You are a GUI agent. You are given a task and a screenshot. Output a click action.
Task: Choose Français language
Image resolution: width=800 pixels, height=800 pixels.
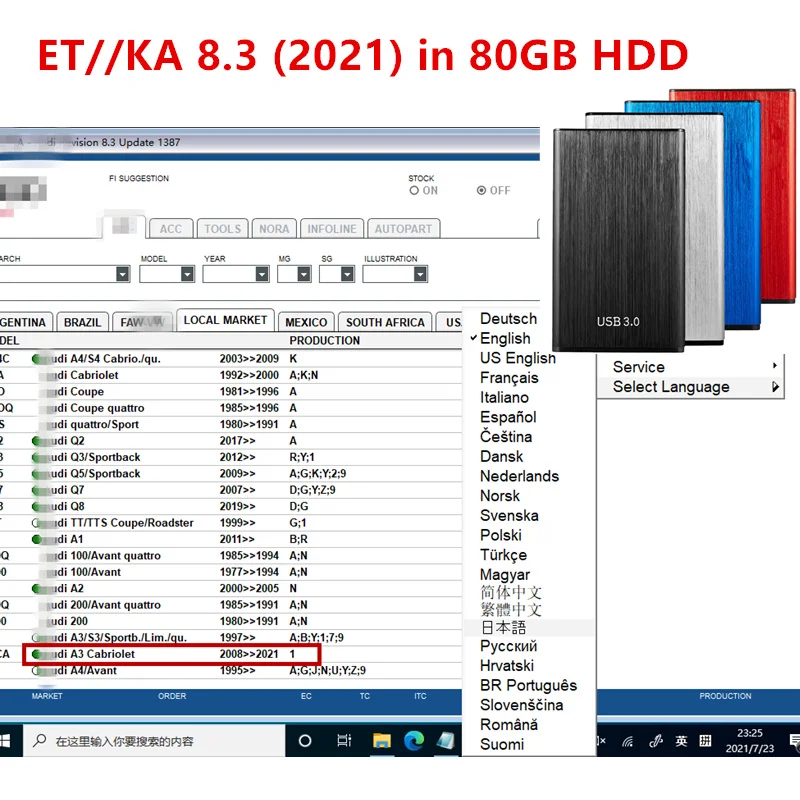509,378
